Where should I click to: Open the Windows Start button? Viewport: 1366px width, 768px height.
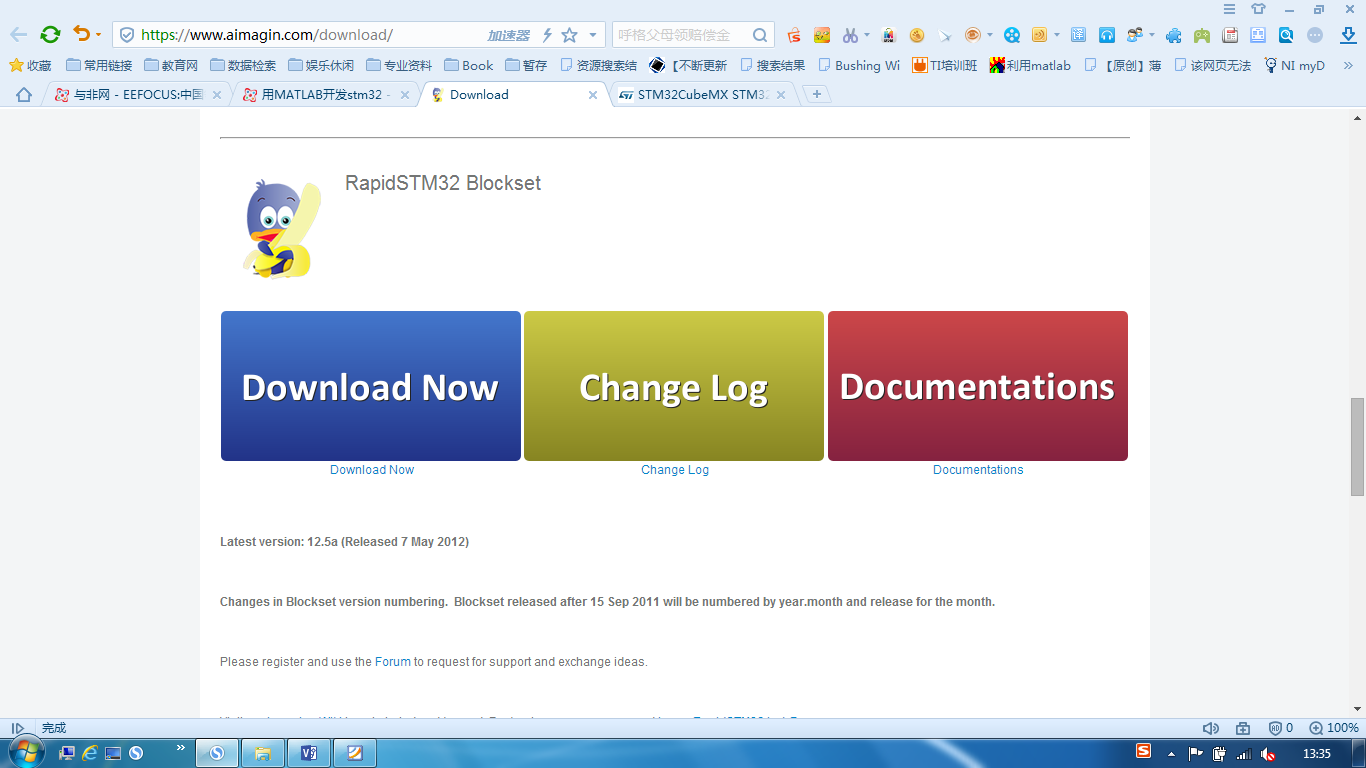[25, 752]
